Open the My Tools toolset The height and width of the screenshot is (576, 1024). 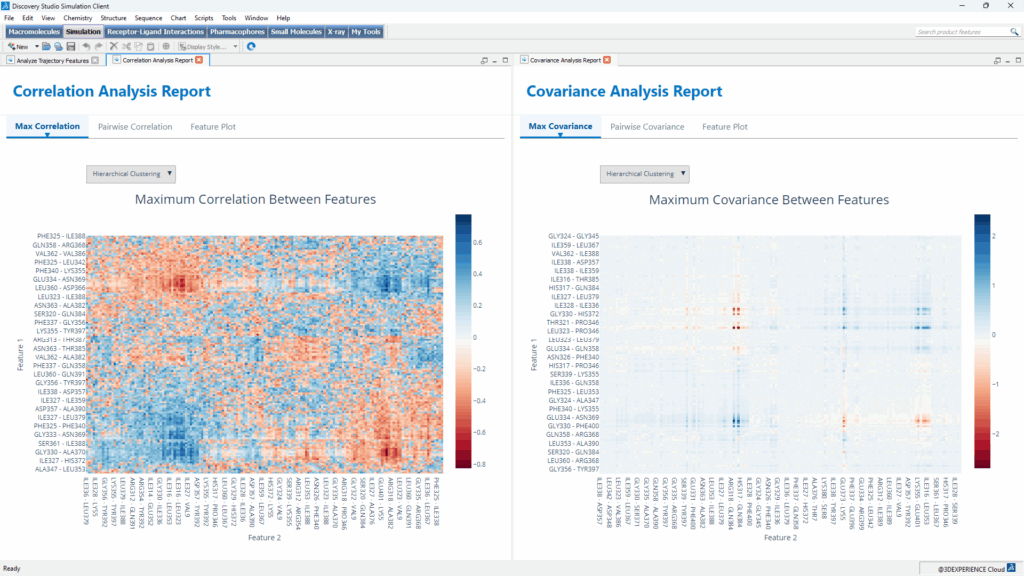(366, 31)
